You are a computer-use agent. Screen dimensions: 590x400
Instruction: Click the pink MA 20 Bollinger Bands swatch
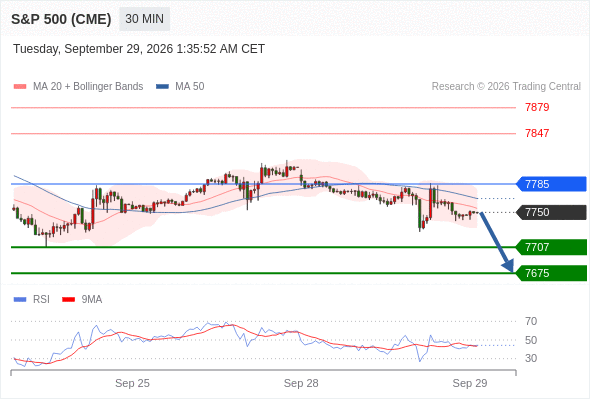coord(20,87)
